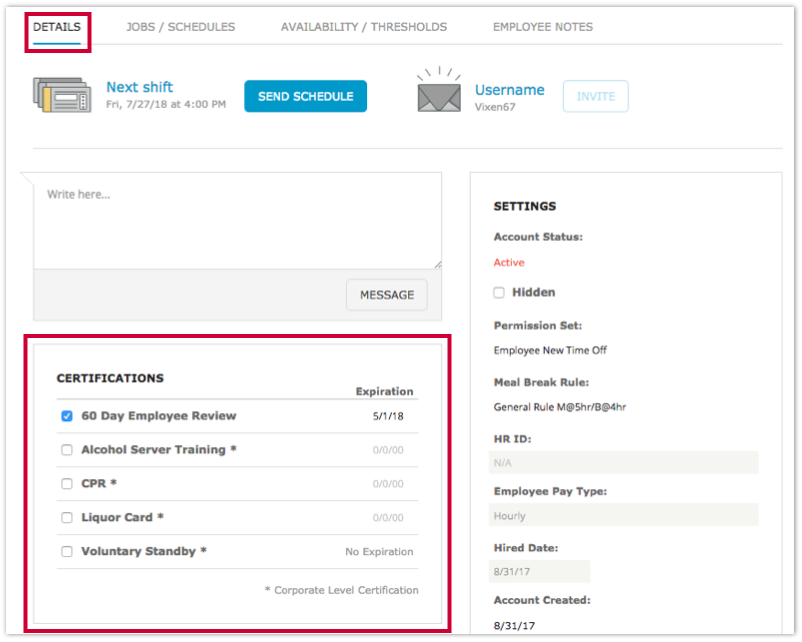
Task: Check the Alcohol Server Training checkbox
Action: coord(67,450)
